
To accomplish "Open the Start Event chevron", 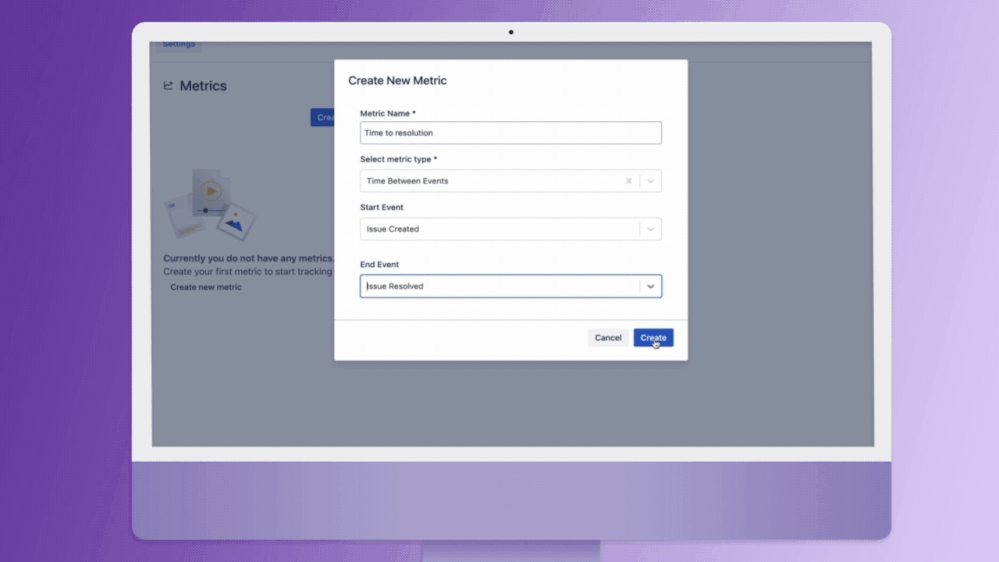I will coord(650,229).
